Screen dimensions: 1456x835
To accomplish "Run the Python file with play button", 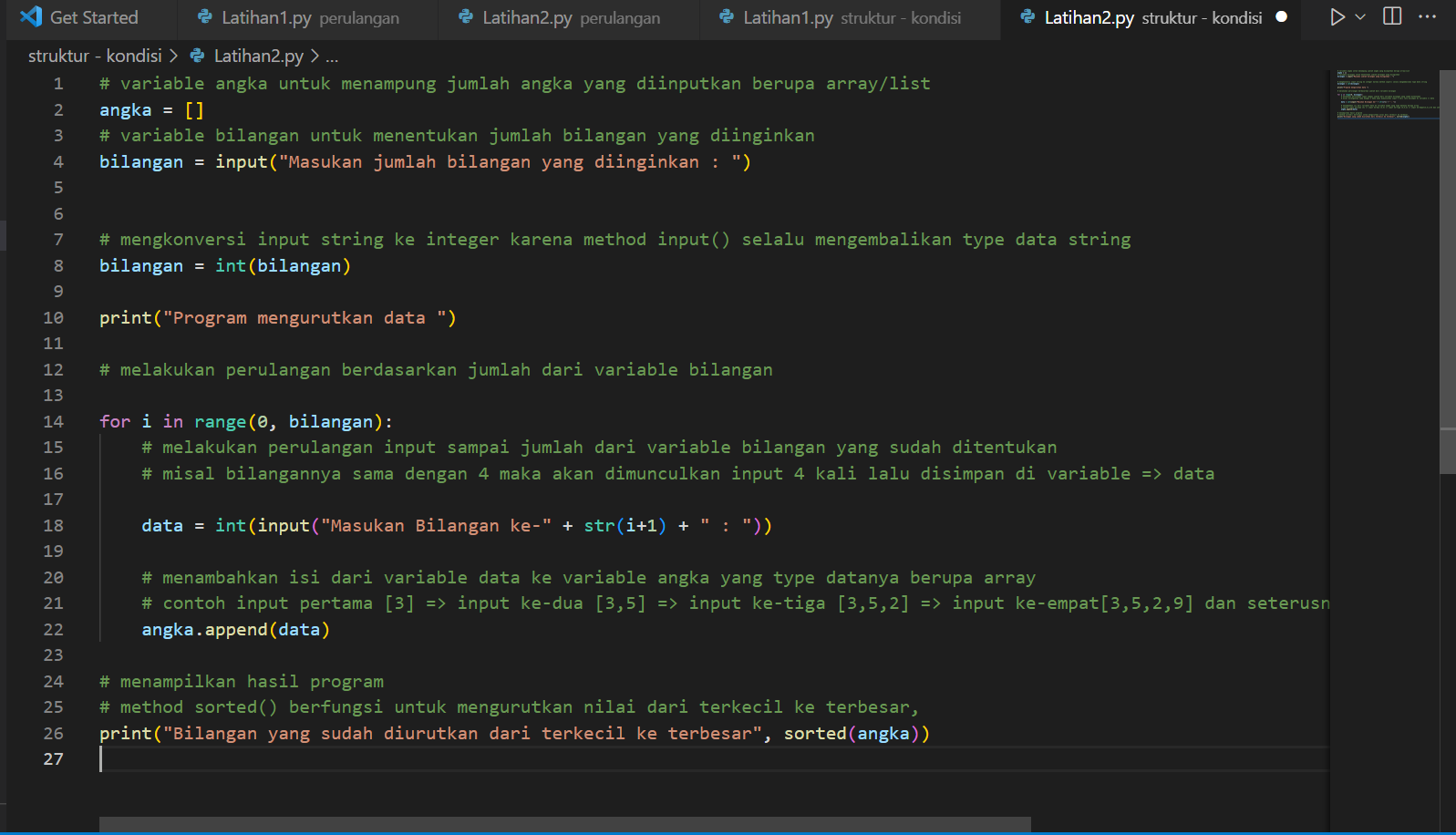I will [x=1337, y=16].
